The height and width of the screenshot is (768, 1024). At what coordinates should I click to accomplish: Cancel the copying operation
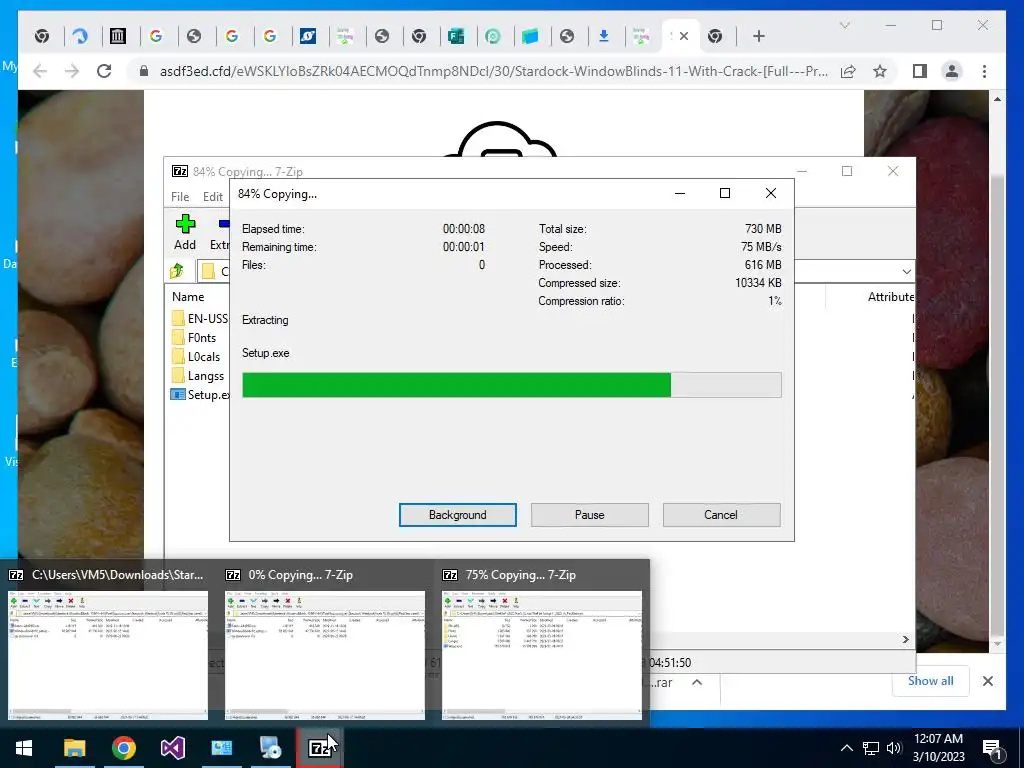click(x=721, y=515)
